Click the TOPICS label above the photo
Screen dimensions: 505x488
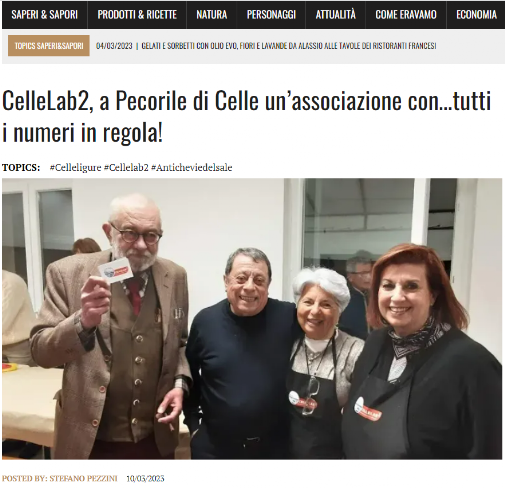tap(21, 167)
